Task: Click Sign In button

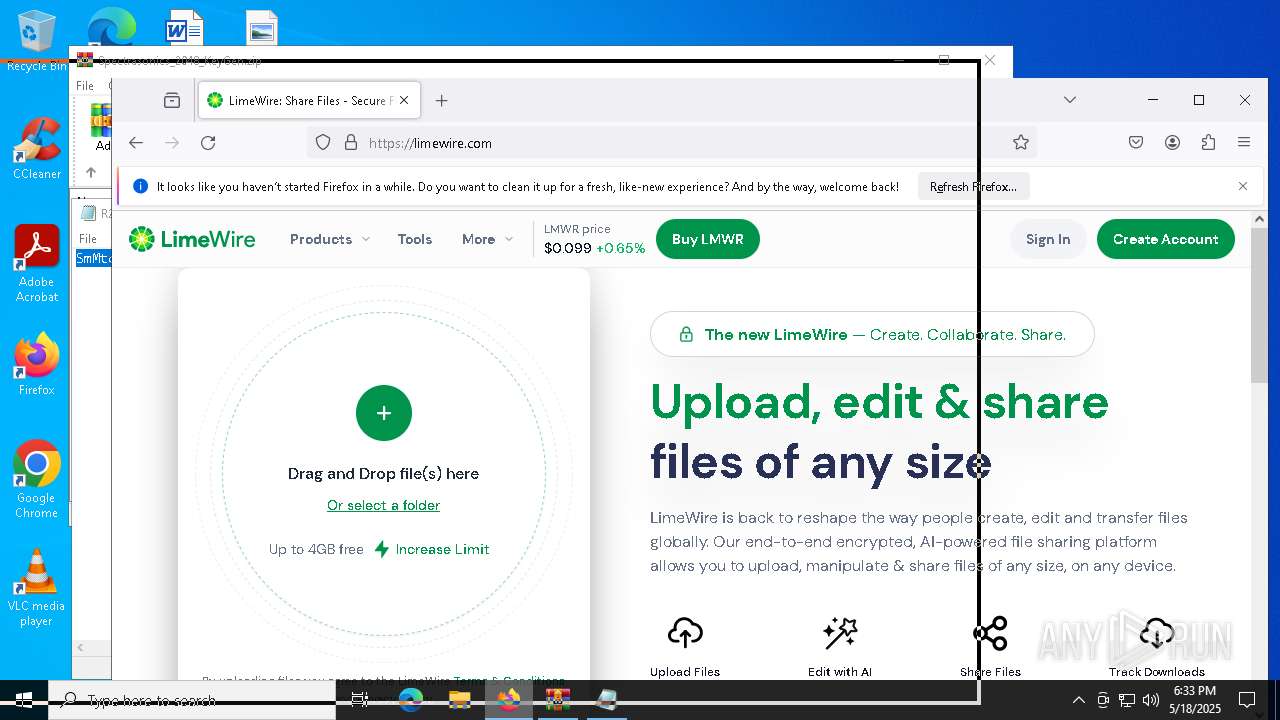Action: [1048, 239]
